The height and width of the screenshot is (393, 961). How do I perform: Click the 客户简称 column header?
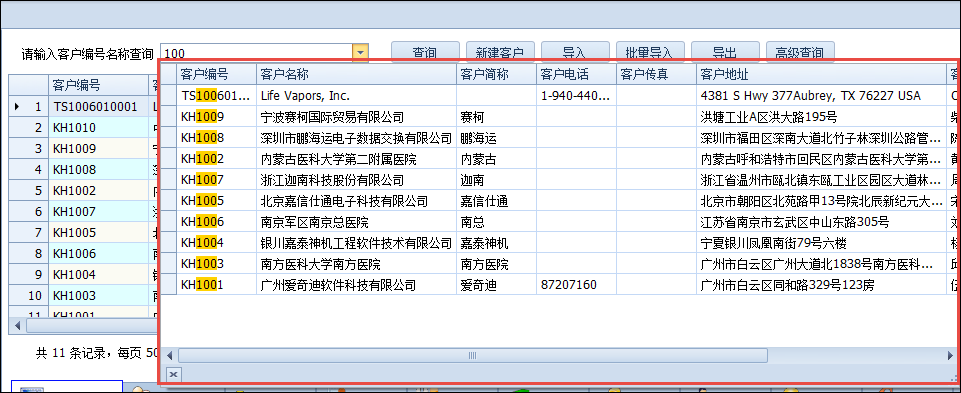tap(496, 74)
